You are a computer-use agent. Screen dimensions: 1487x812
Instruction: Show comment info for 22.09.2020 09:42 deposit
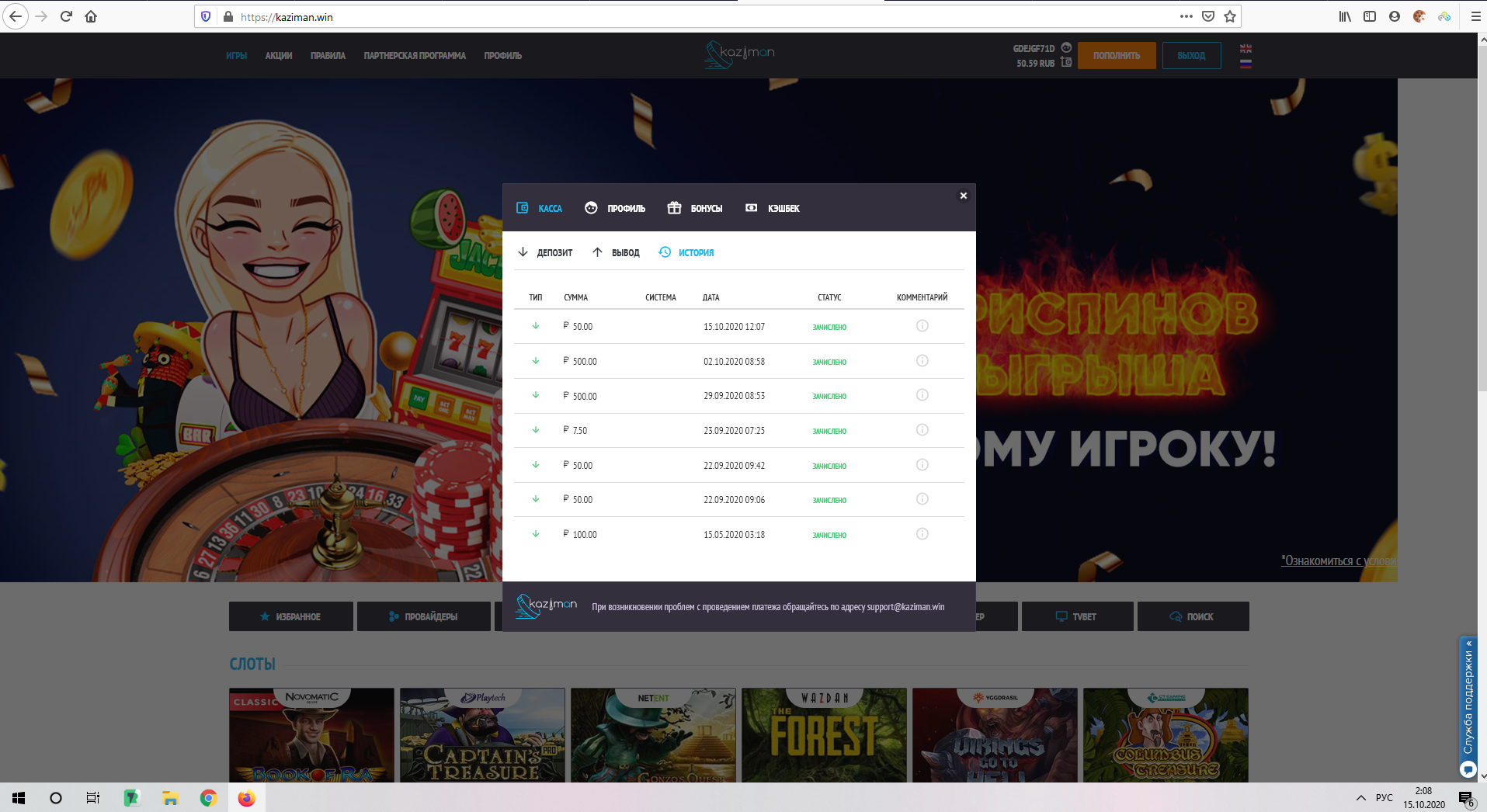point(922,465)
